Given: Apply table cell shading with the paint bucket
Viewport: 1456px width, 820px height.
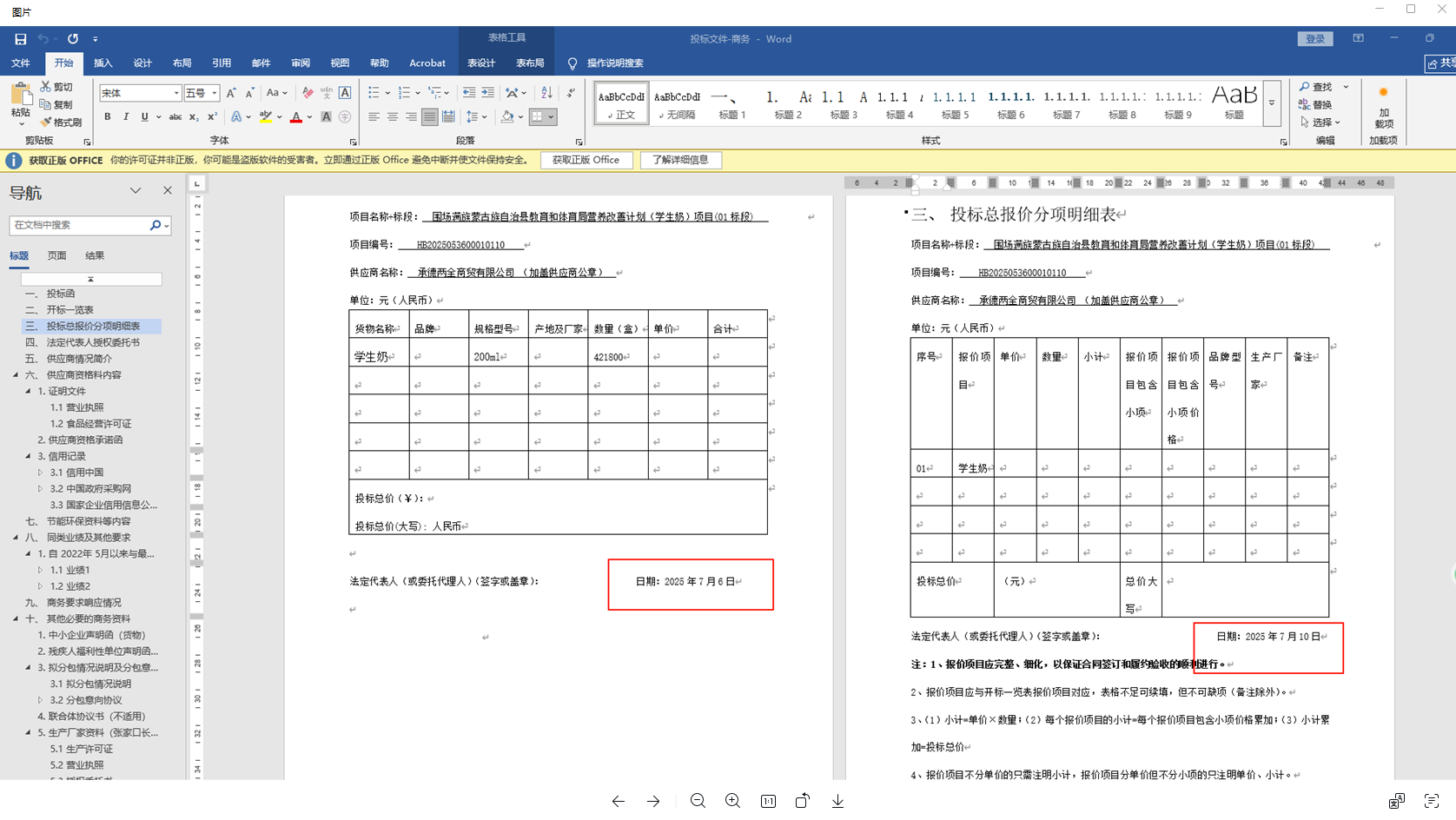Looking at the screenshot, I should point(507,116).
